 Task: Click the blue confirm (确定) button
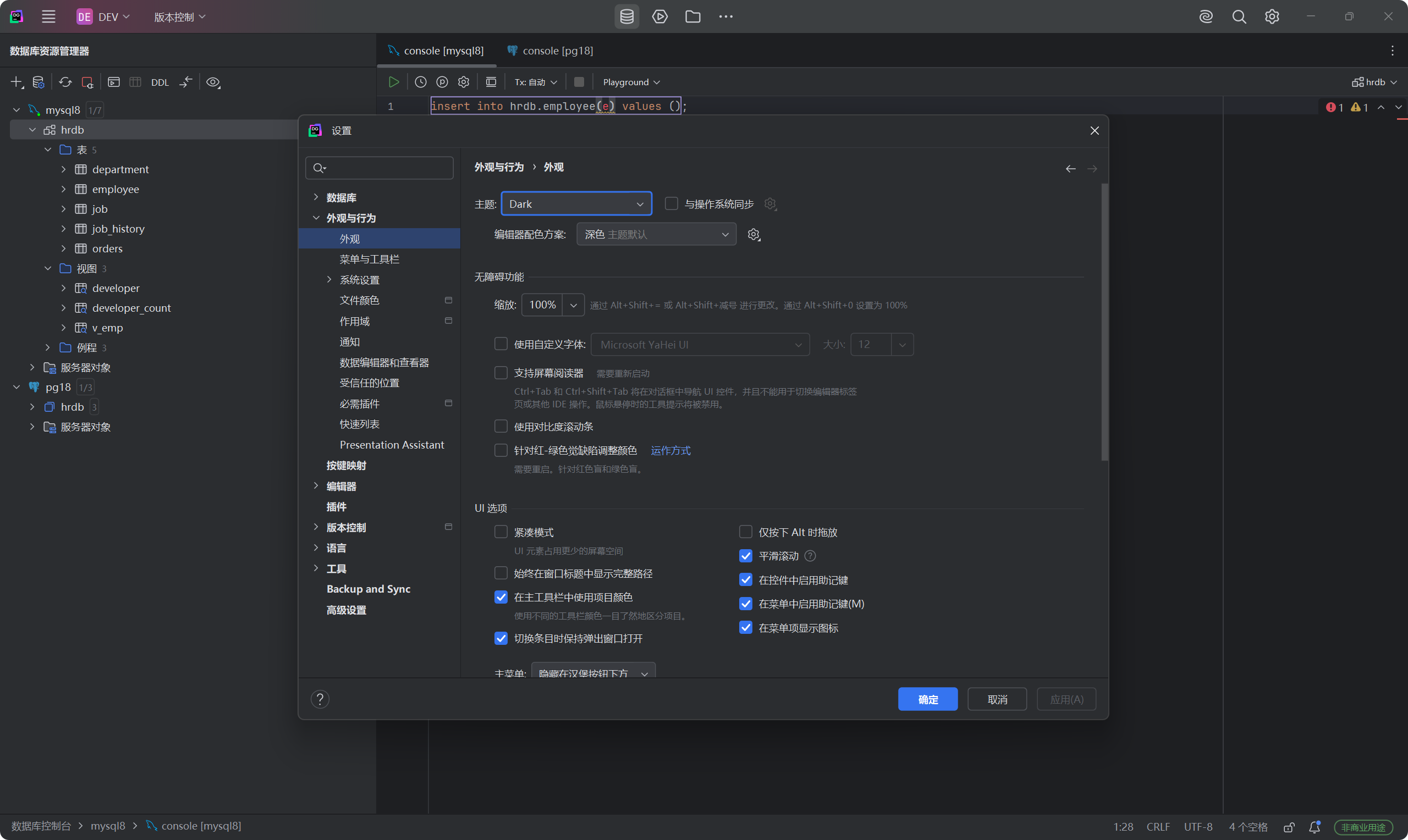(927, 699)
